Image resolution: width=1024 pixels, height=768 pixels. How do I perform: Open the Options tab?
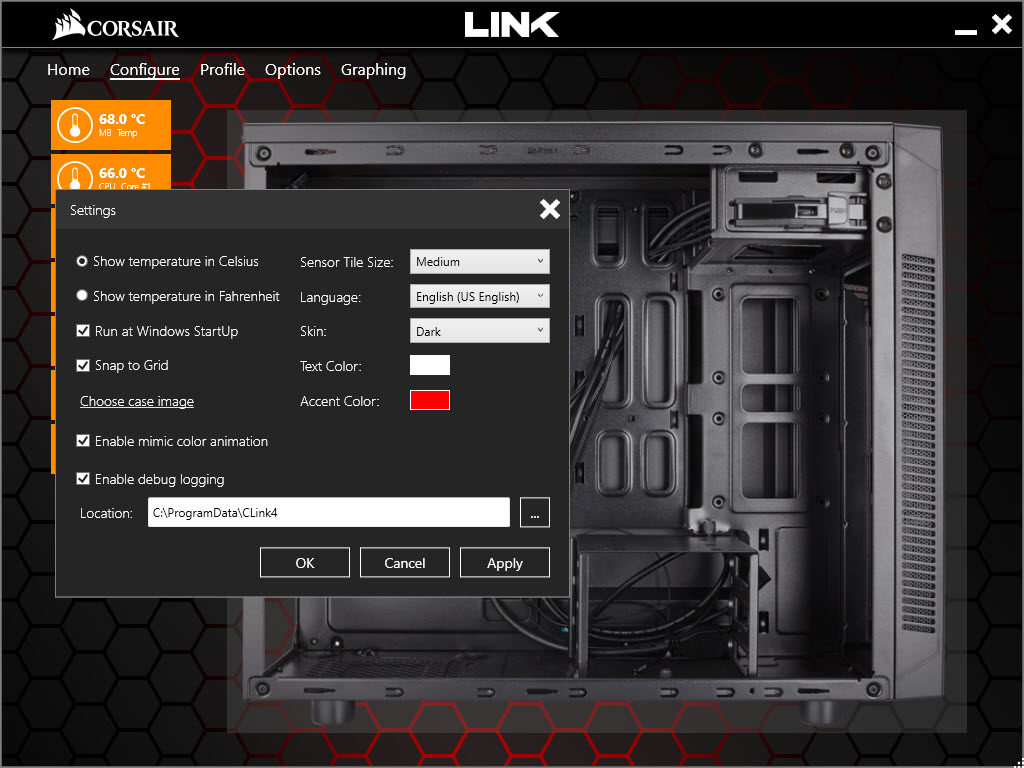click(293, 70)
